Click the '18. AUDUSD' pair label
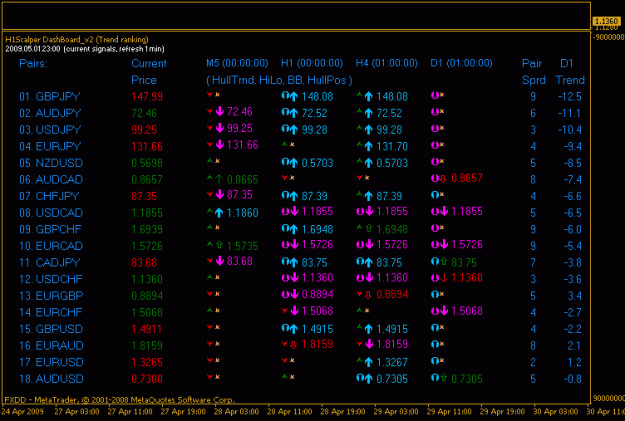Image resolution: width=625 pixels, height=421 pixels. [x=51, y=379]
